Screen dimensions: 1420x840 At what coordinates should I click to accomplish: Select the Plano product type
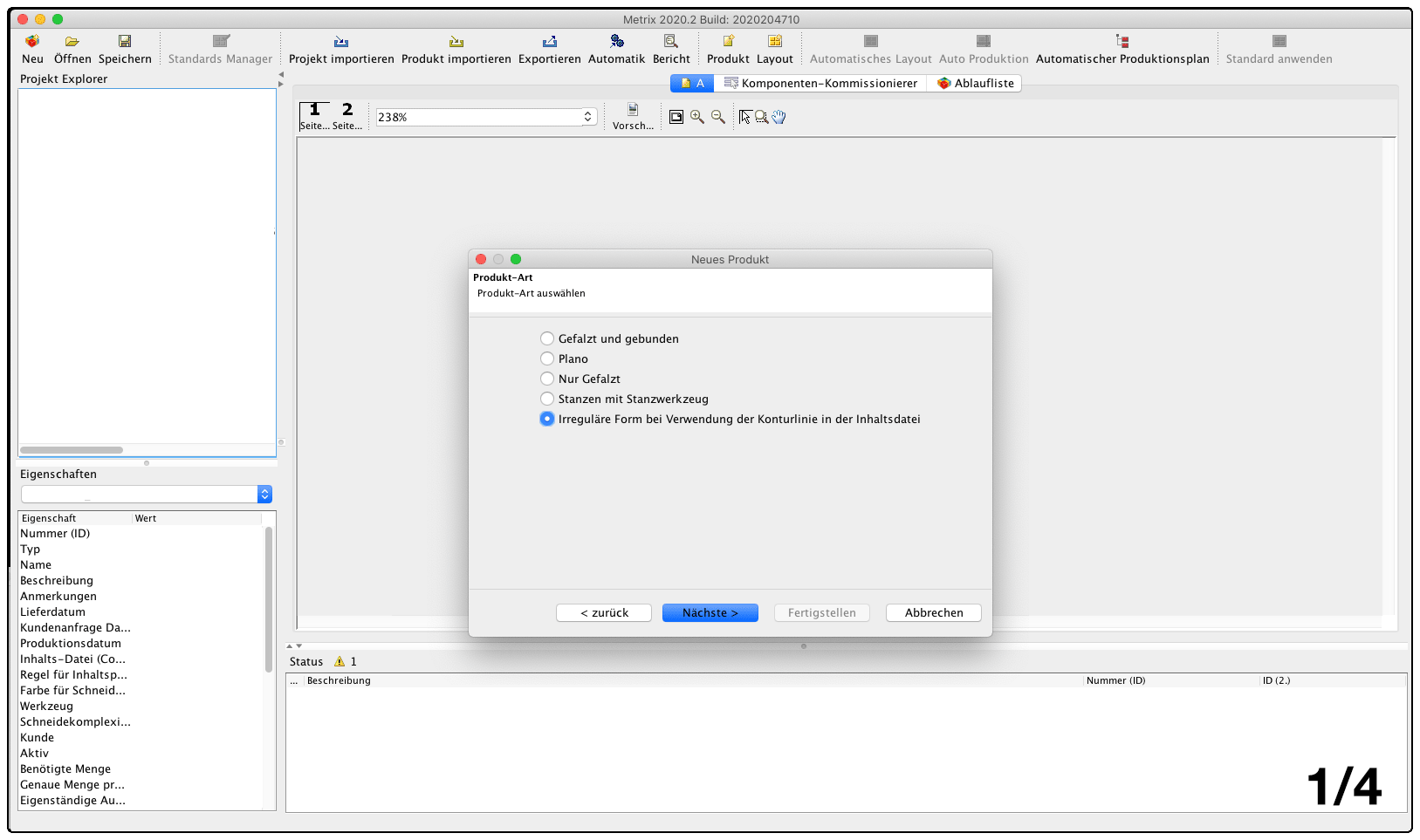coord(547,359)
